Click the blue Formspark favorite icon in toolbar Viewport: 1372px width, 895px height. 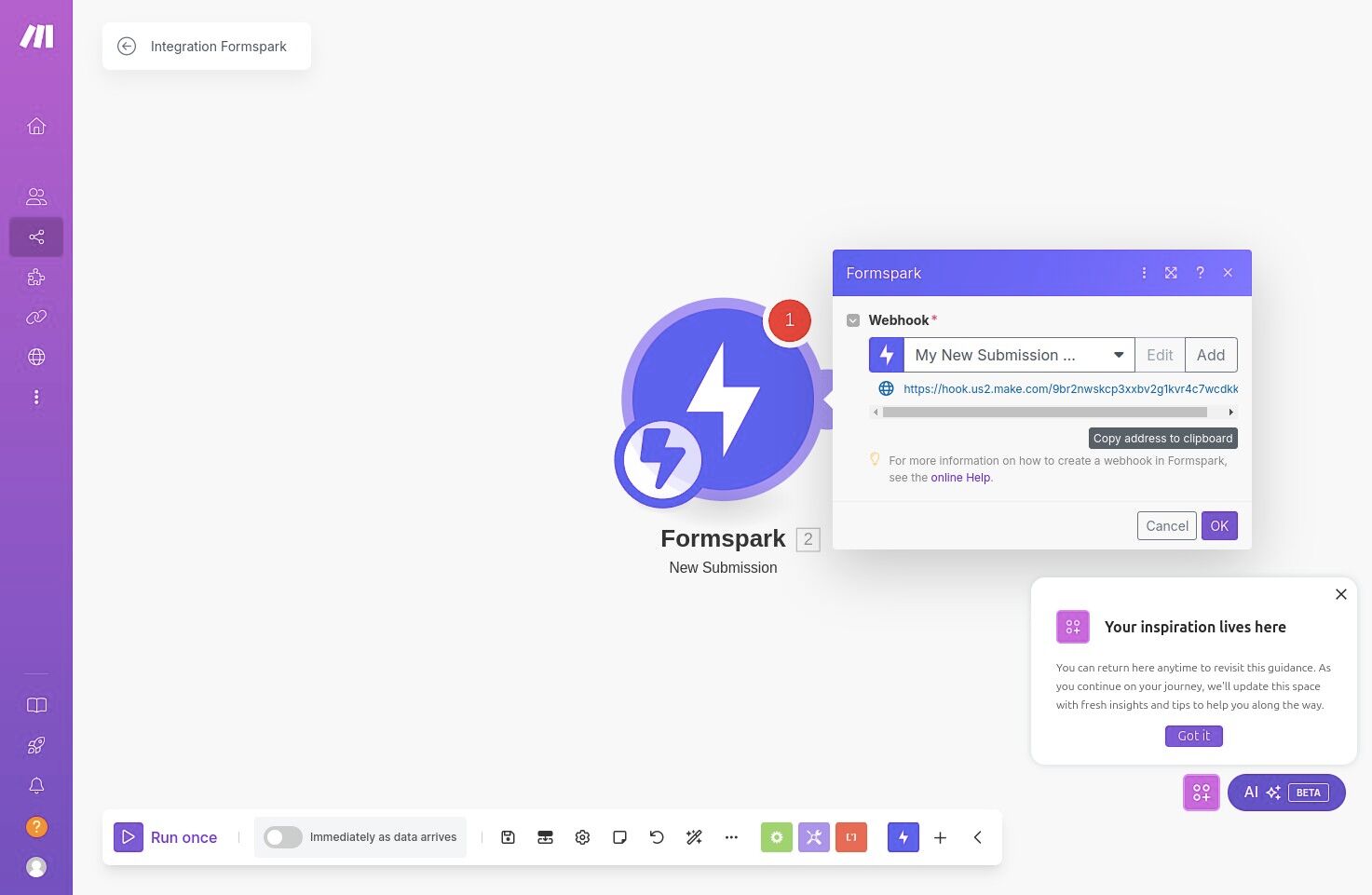pos(903,837)
